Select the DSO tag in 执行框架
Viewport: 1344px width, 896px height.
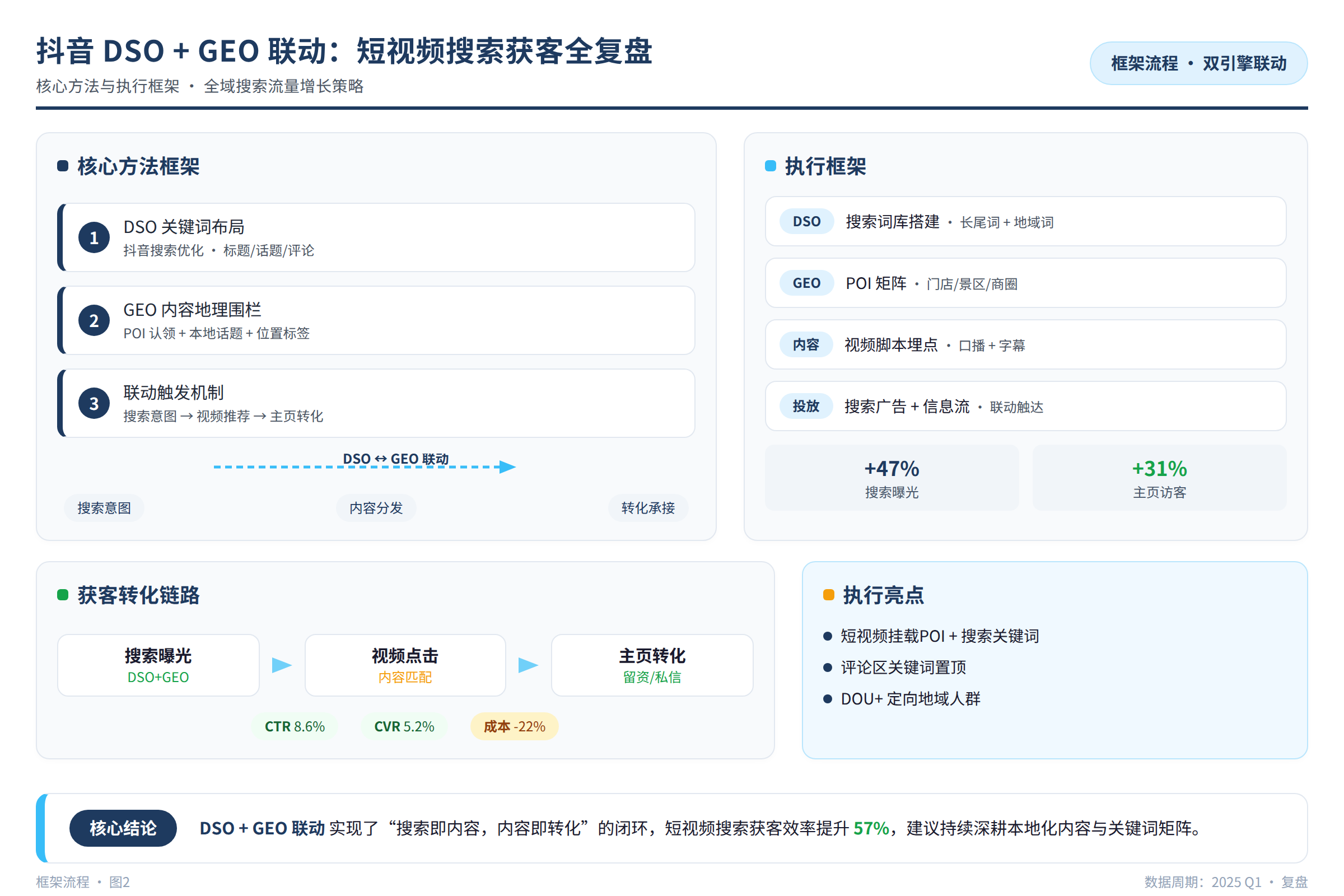click(806, 222)
